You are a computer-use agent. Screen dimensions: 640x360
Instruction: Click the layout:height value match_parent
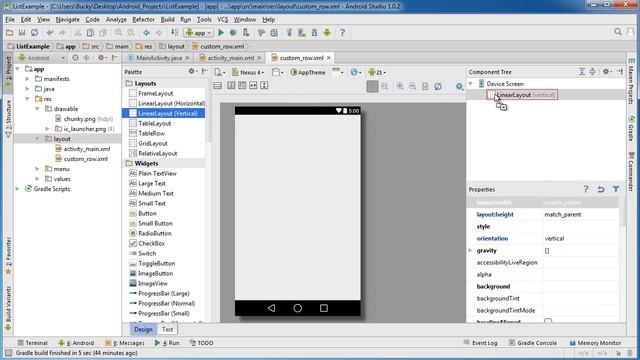563,214
